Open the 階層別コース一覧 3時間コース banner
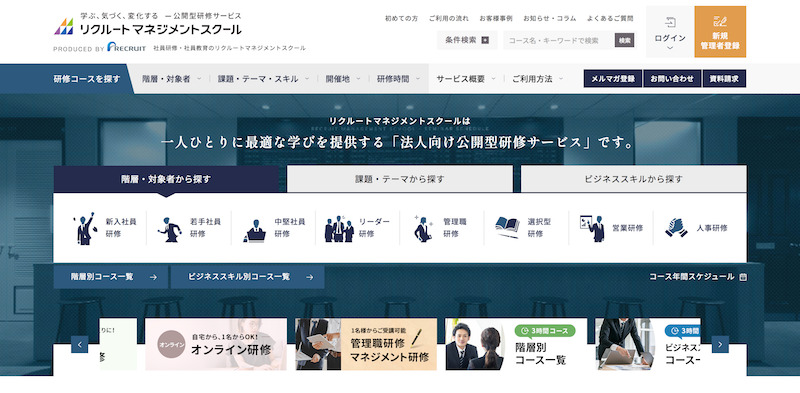Viewport: 800px width, 393px height. tap(516, 344)
